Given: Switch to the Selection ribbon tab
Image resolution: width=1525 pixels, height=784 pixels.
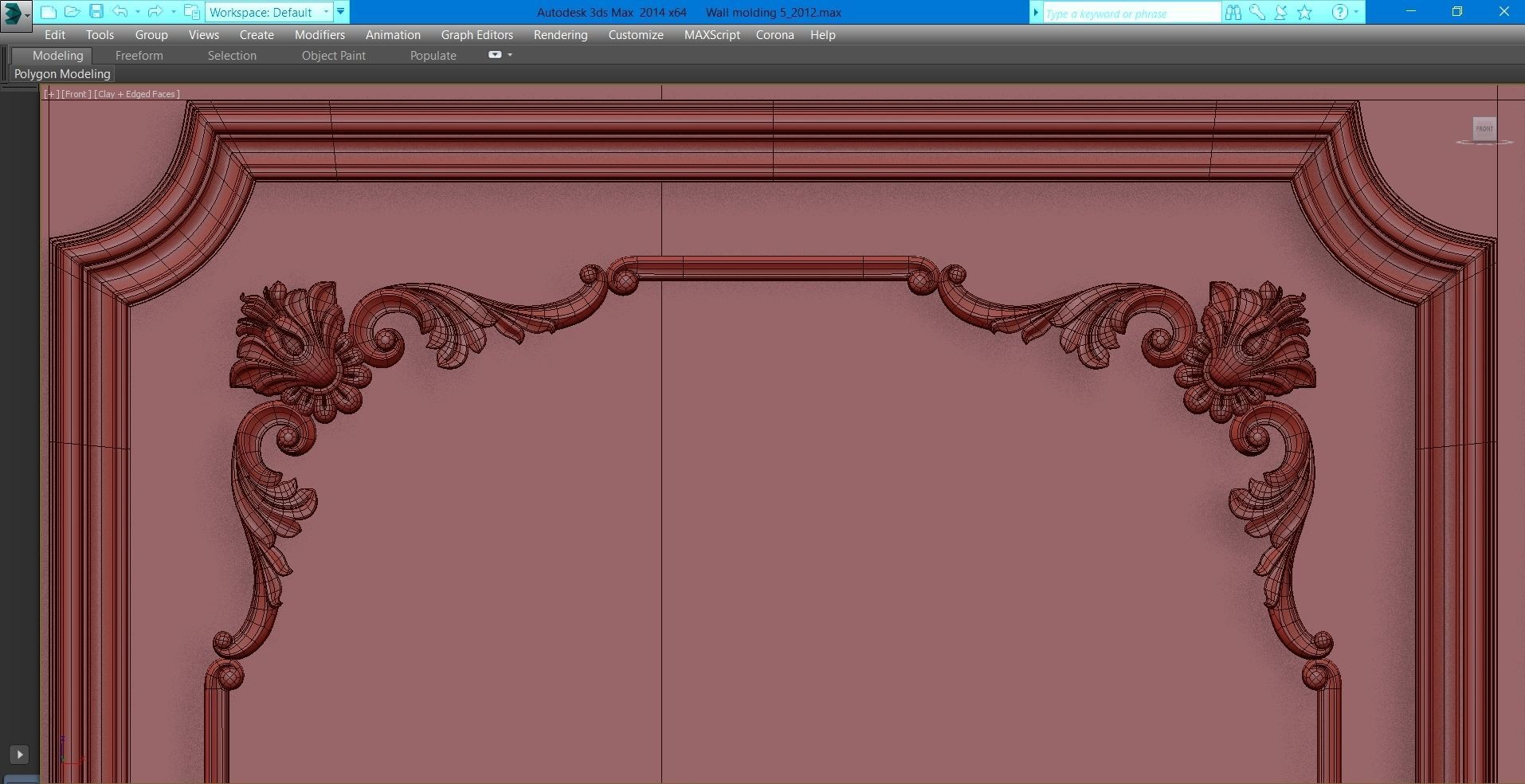Looking at the screenshot, I should 232,56.
